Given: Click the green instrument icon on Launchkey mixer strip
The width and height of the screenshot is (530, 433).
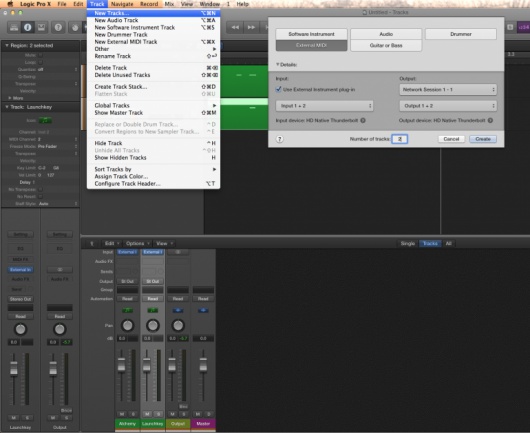Looking at the screenshot, I should (x=153, y=310).
